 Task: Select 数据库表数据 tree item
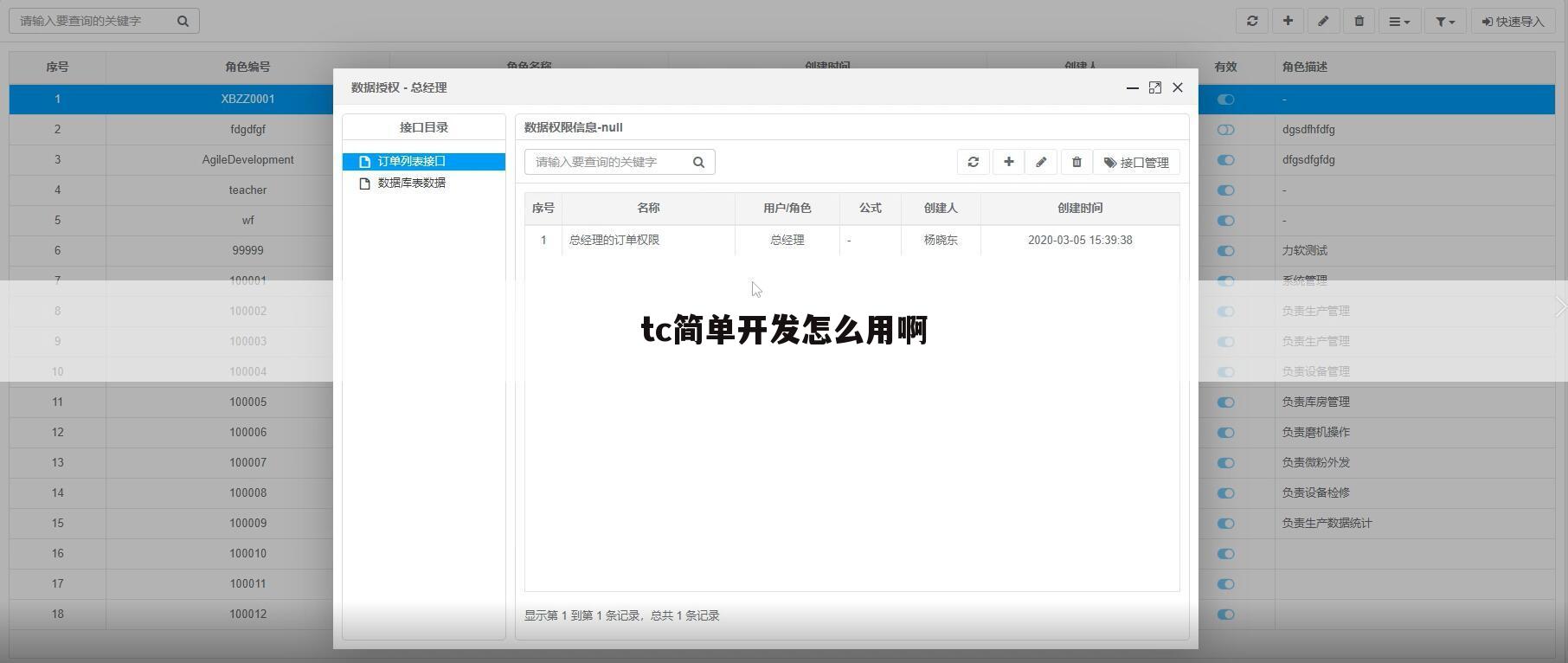tap(411, 183)
